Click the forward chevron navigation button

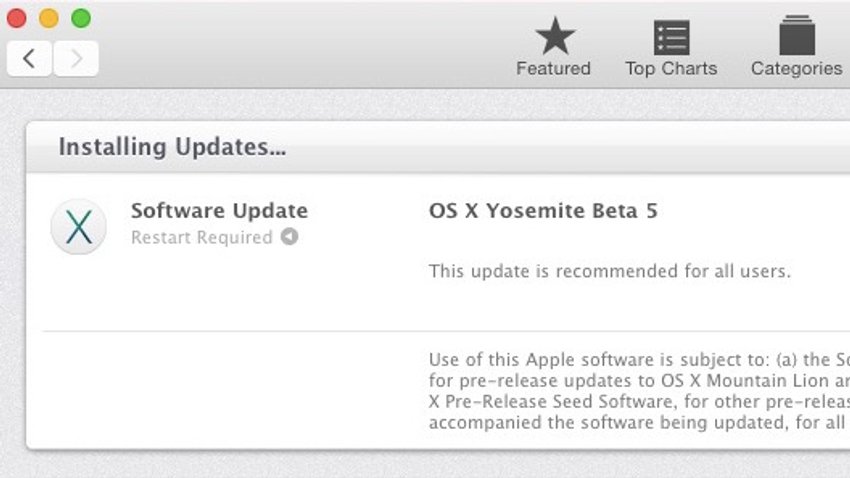[76, 58]
